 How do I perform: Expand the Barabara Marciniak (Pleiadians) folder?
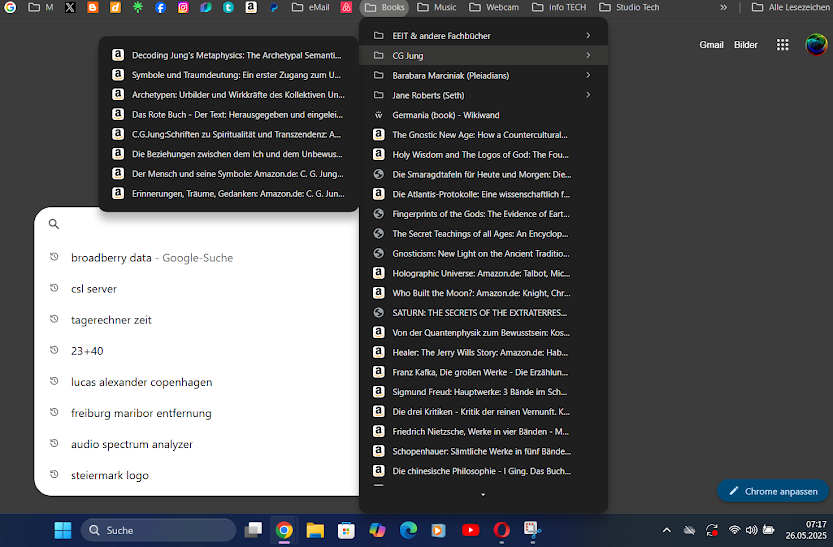click(x=483, y=75)
